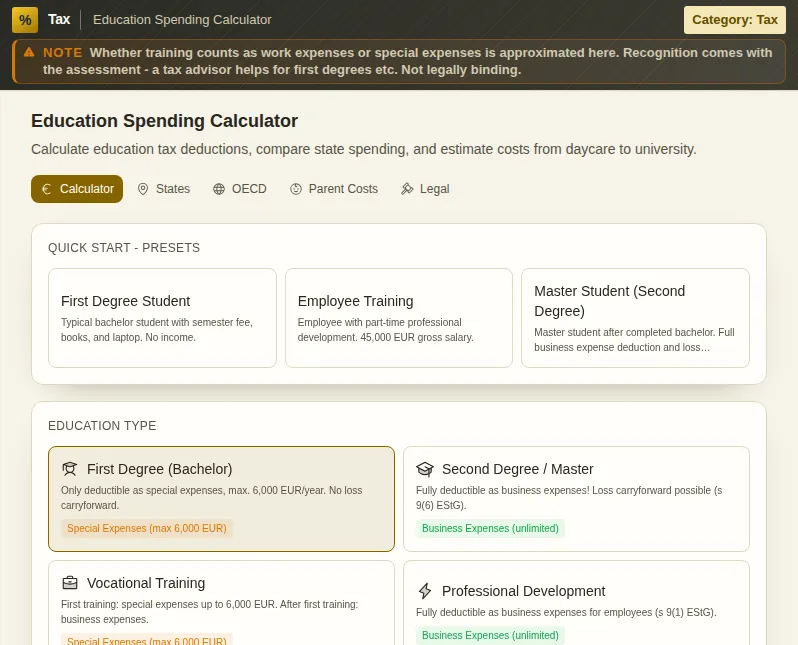Select Second Degree / Master education type
Screen dimensions: 798x645
(x=577, y=499)
